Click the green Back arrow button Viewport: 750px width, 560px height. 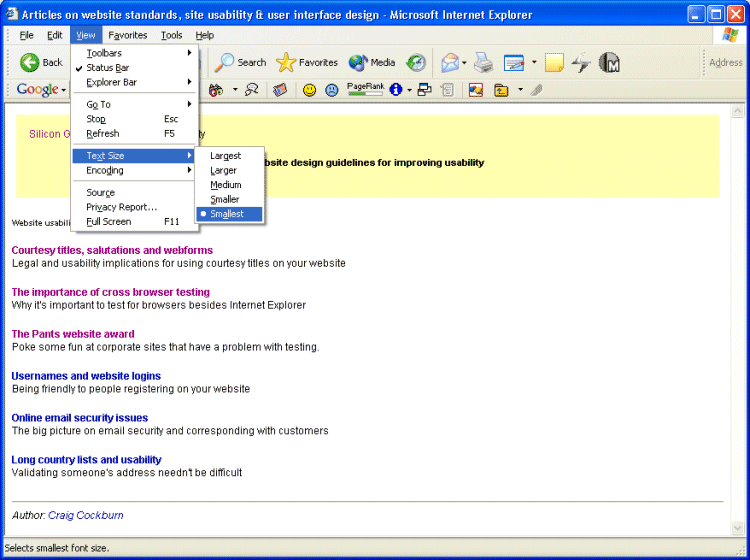tap(30, 63)
